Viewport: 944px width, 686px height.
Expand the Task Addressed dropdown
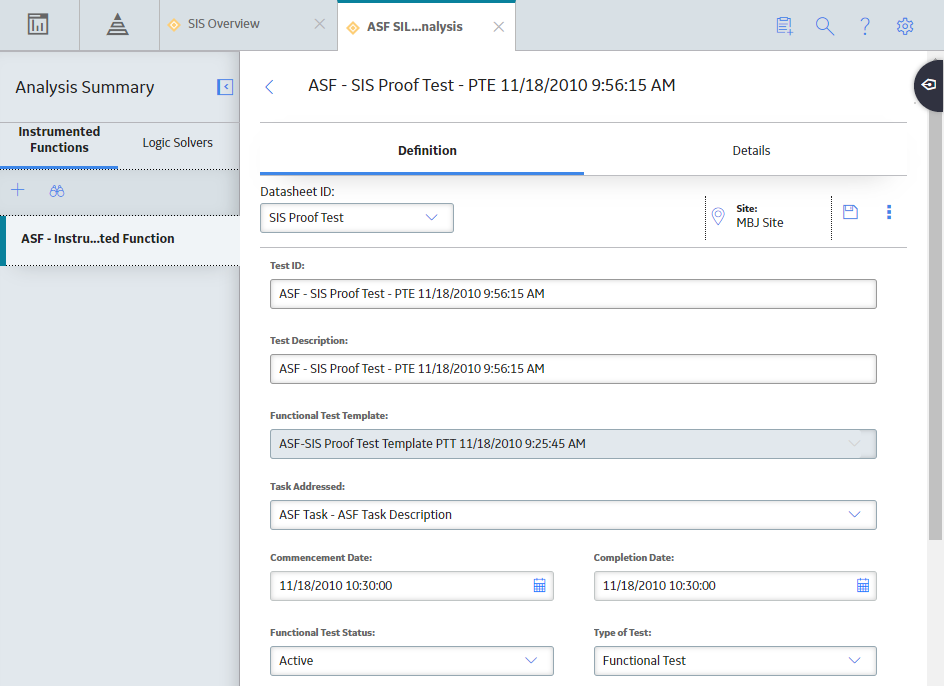[573, 515]
